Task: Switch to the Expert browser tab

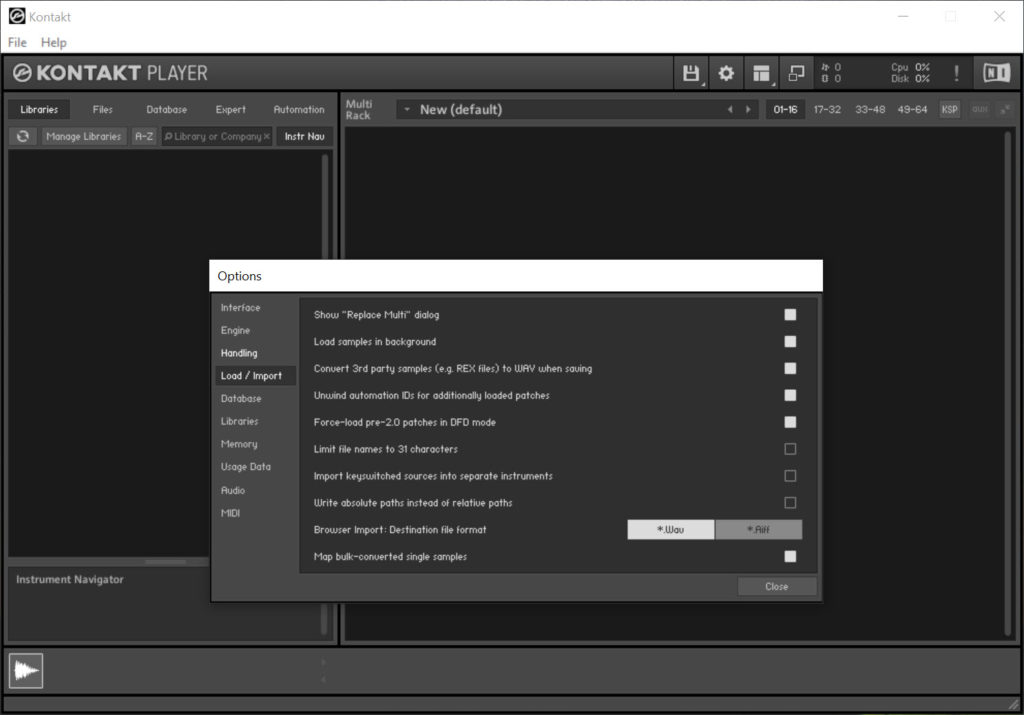Action: pos(231,110)
